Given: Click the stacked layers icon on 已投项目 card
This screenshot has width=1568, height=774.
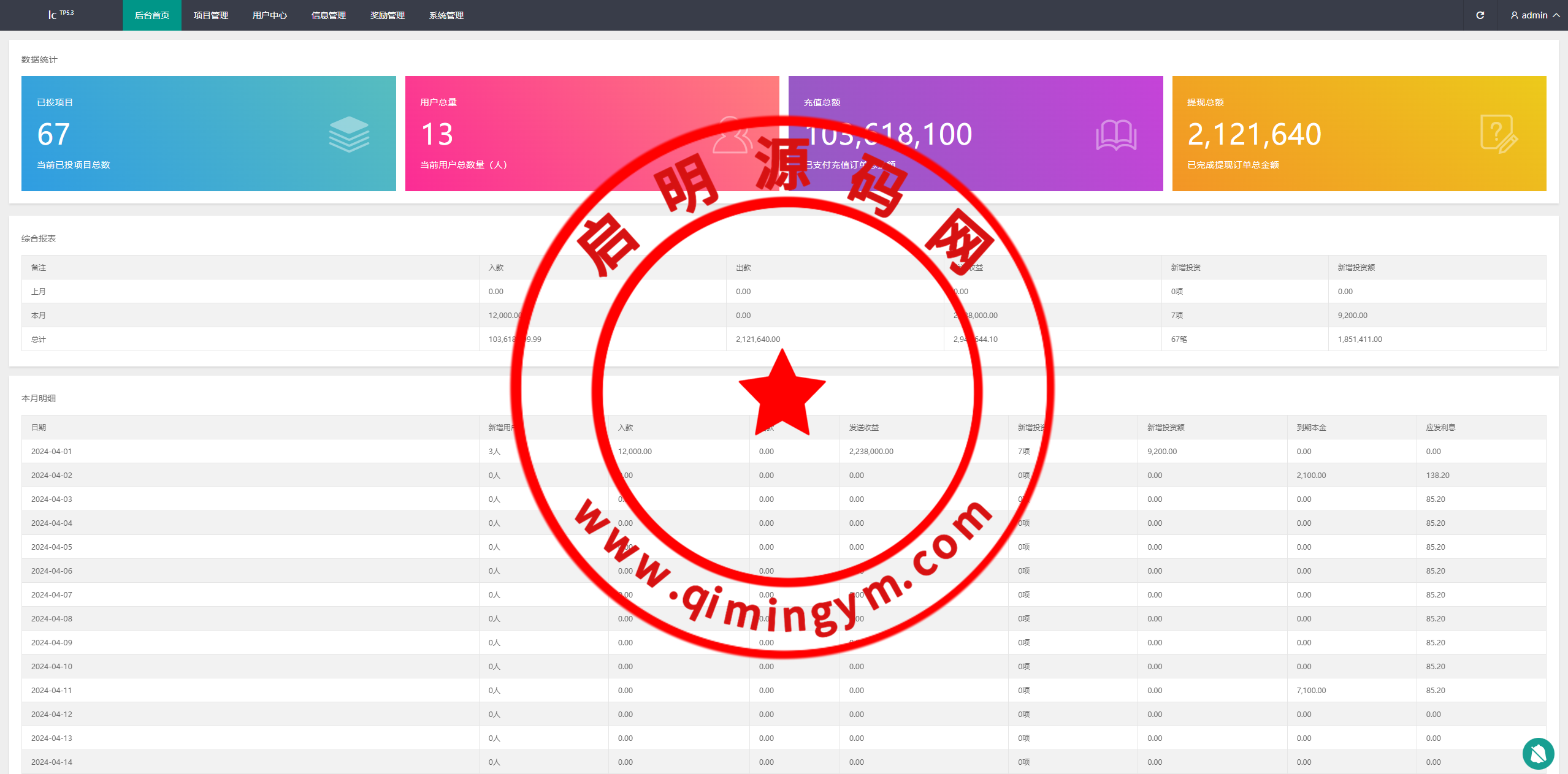Looking at the screenshot, I should pos(348,134).
